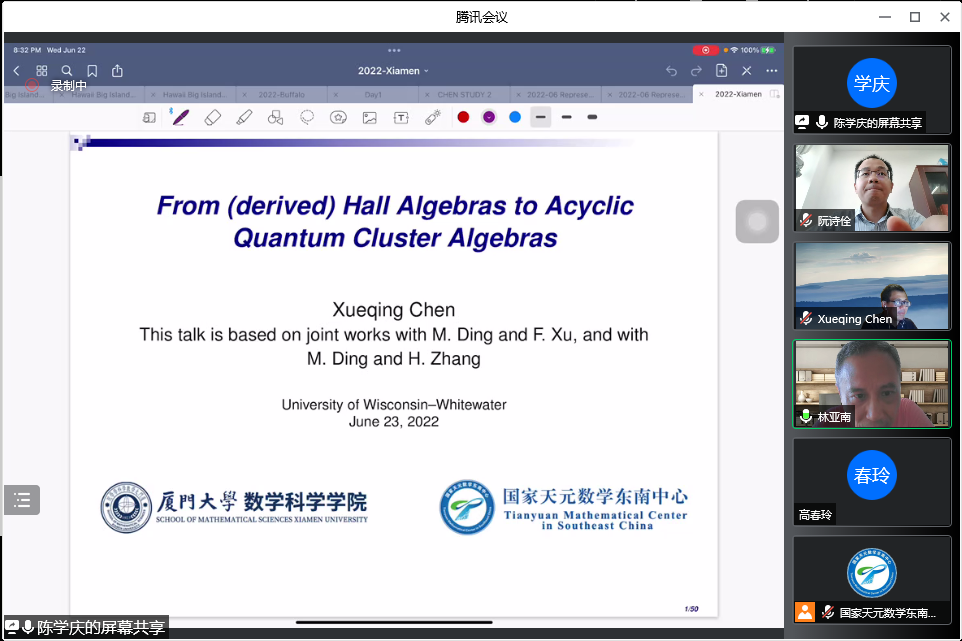Switch to the CHEN STUDY 2 tab
This screenshot has height=641, width=962.
pyautogui.click(x=466, y=94)
